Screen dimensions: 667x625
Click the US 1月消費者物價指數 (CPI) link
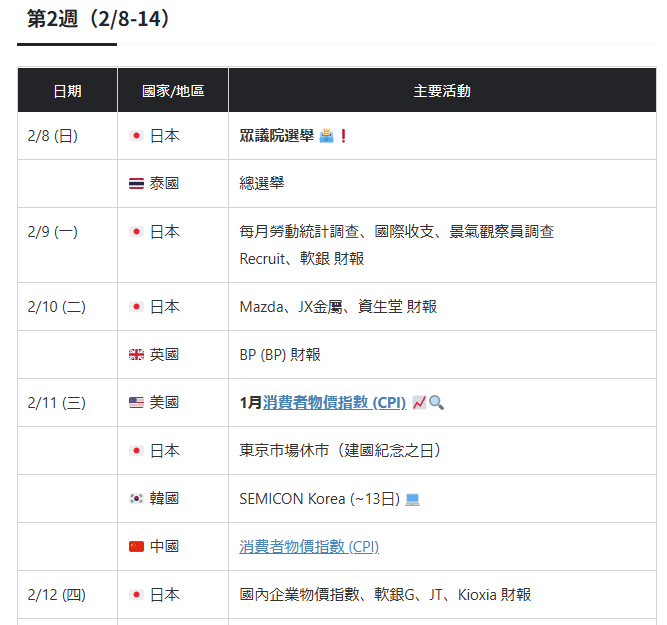coord(334,403)
